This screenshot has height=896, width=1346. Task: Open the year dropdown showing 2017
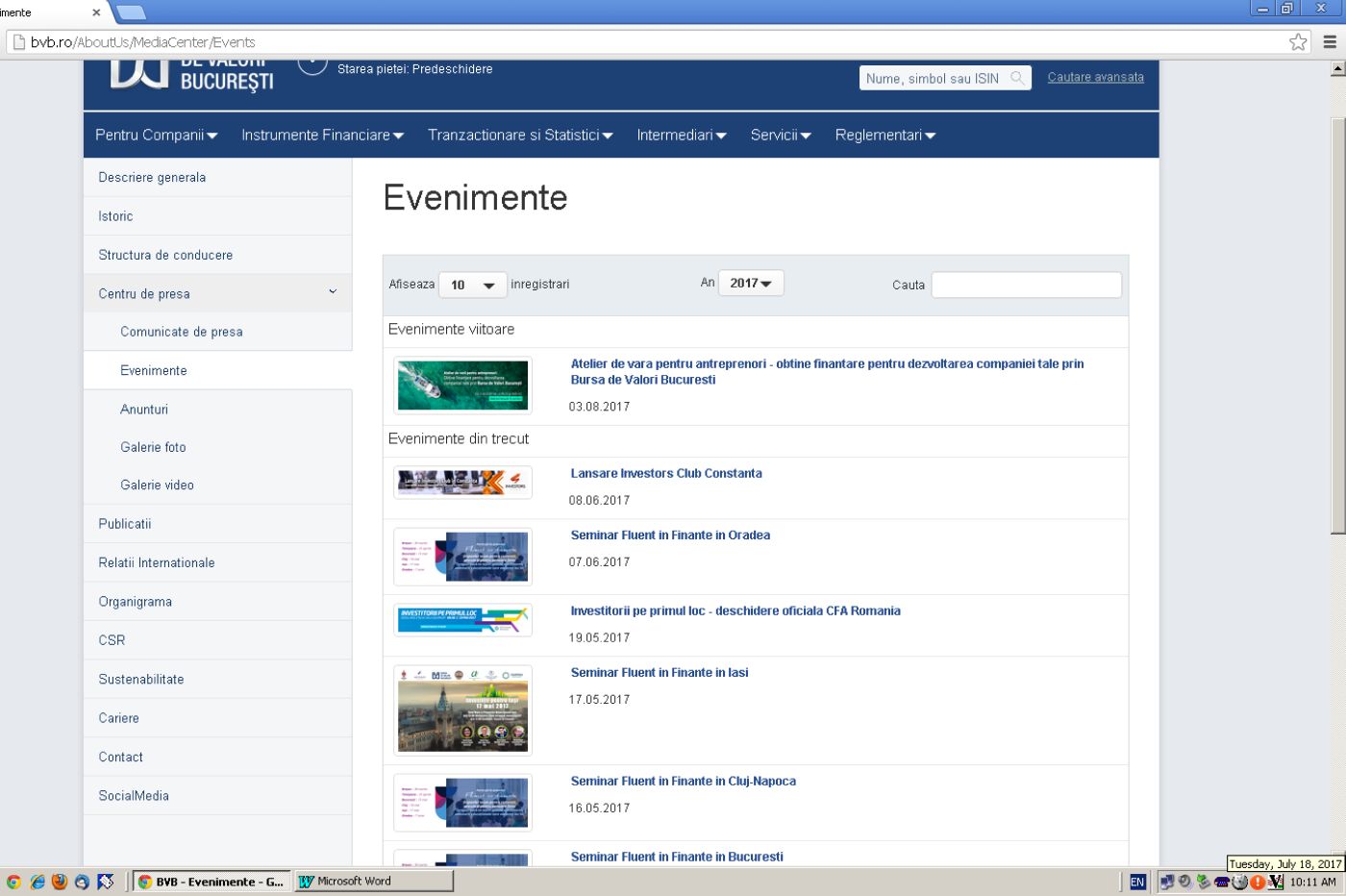click(x=751, y=284)
